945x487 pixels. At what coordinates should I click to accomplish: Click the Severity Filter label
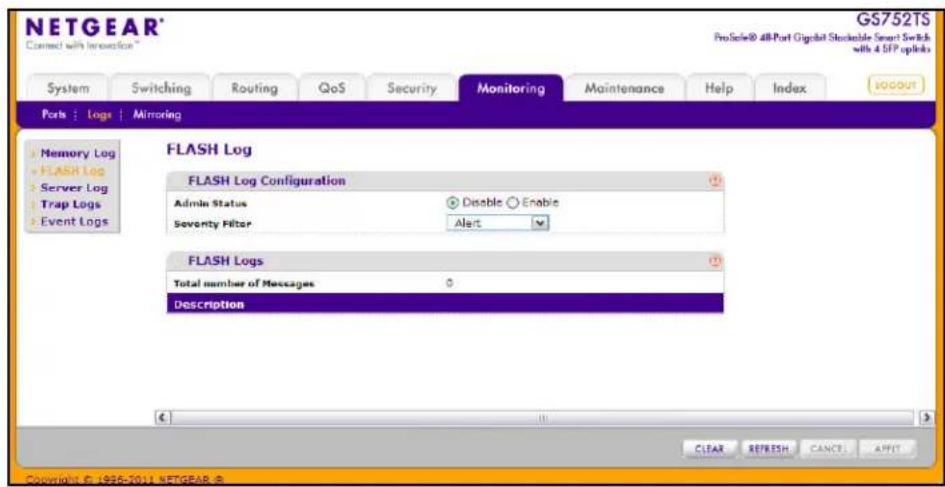click(213, 224)
